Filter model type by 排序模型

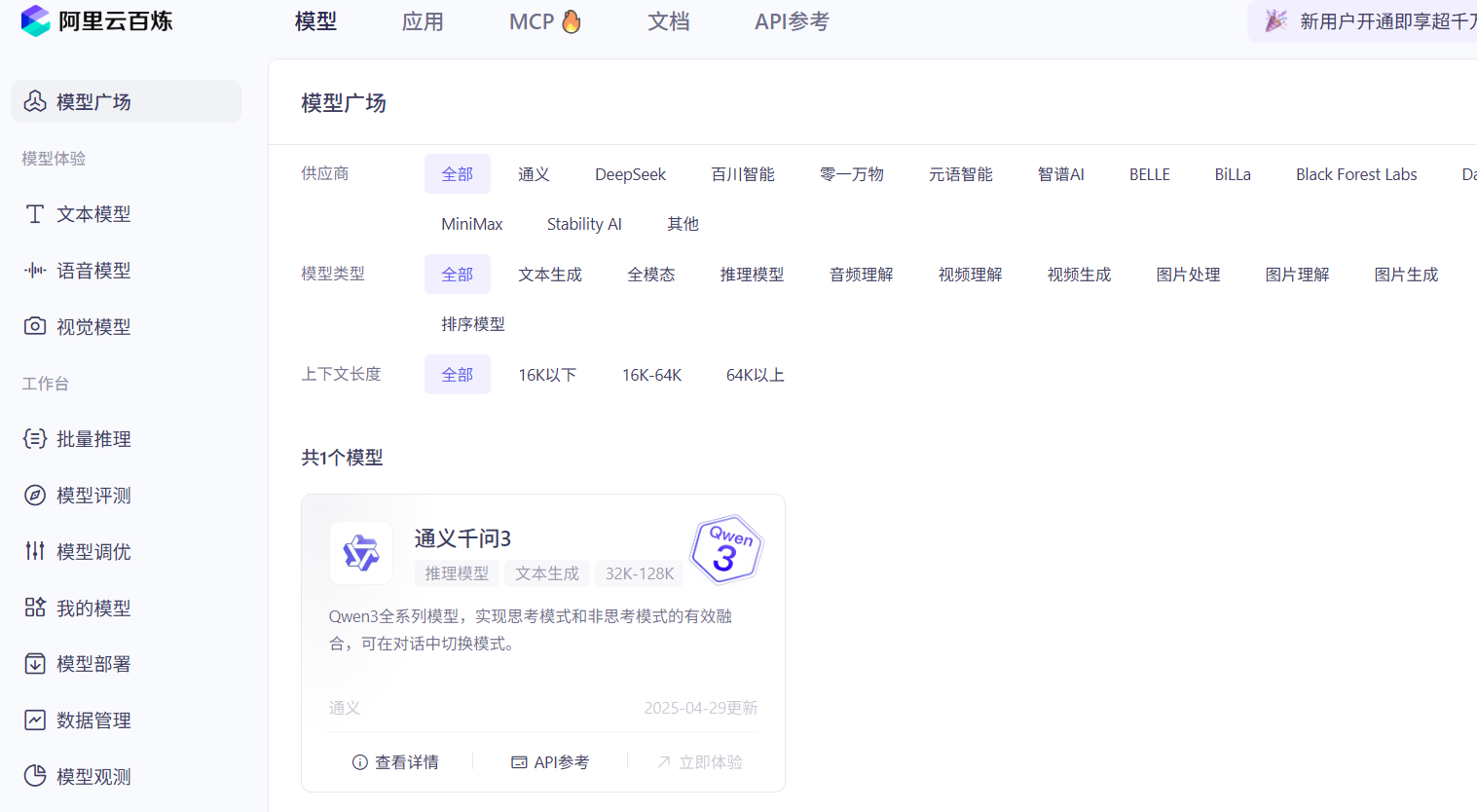(473, 324)
